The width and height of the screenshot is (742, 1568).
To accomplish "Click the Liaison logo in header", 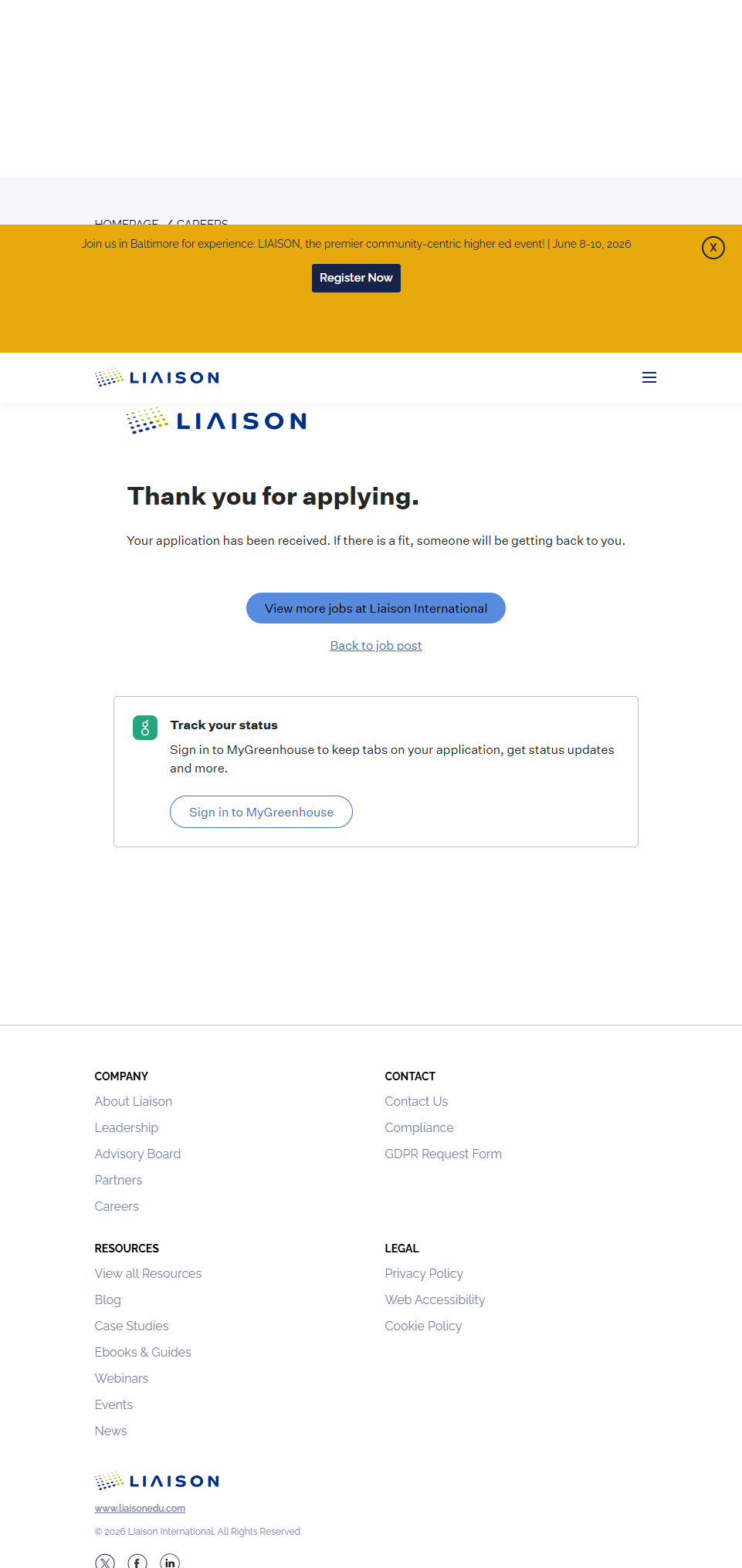I will 157,377.
